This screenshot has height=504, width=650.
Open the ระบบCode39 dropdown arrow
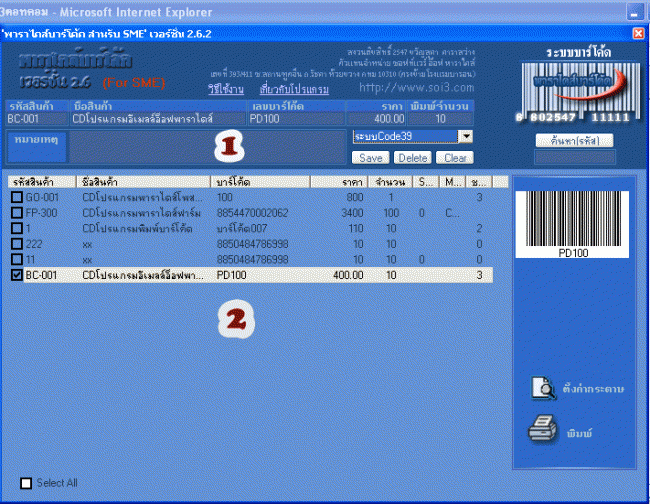coord(466,136)
